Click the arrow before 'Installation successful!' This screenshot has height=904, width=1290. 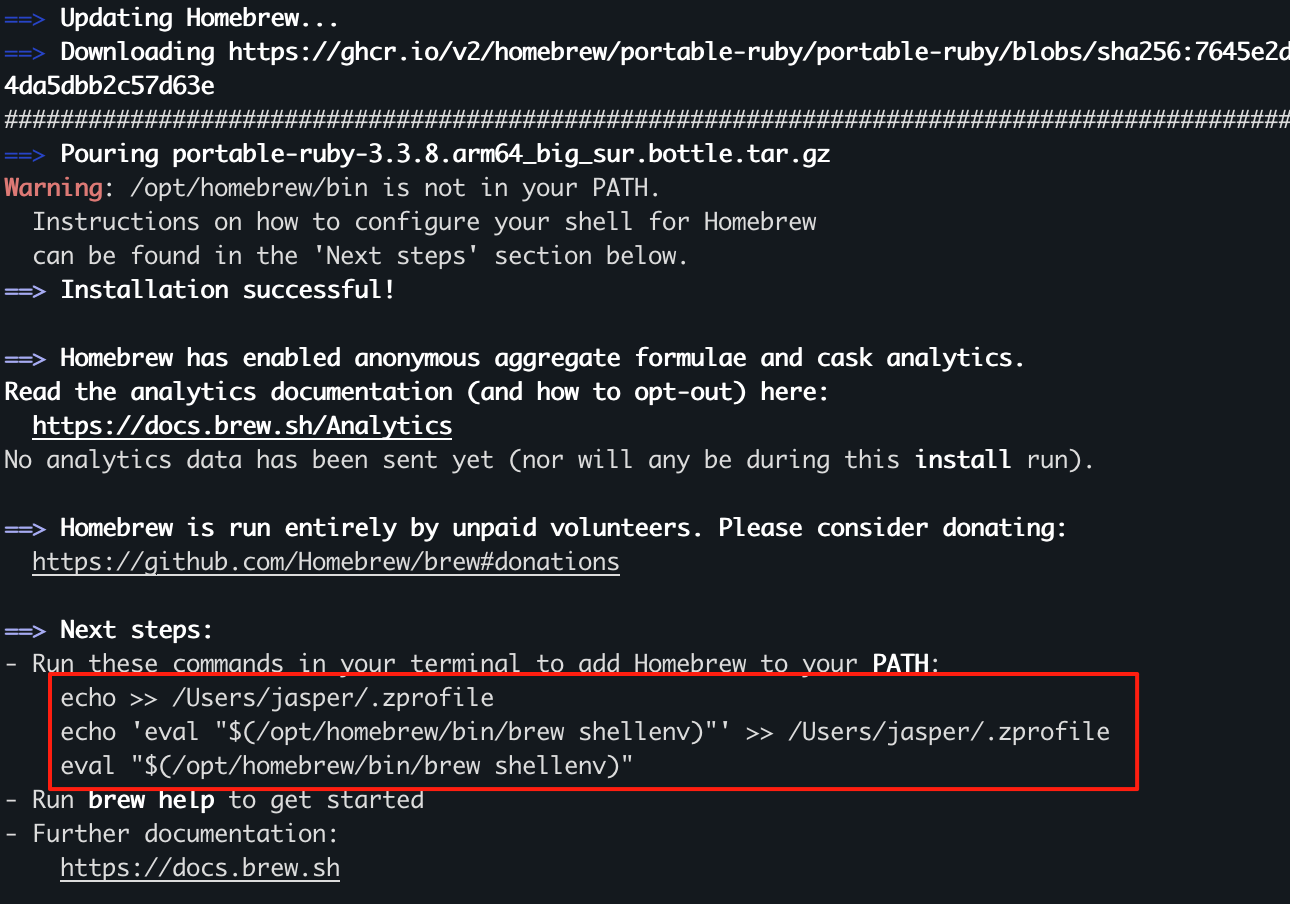coord(25,291)
